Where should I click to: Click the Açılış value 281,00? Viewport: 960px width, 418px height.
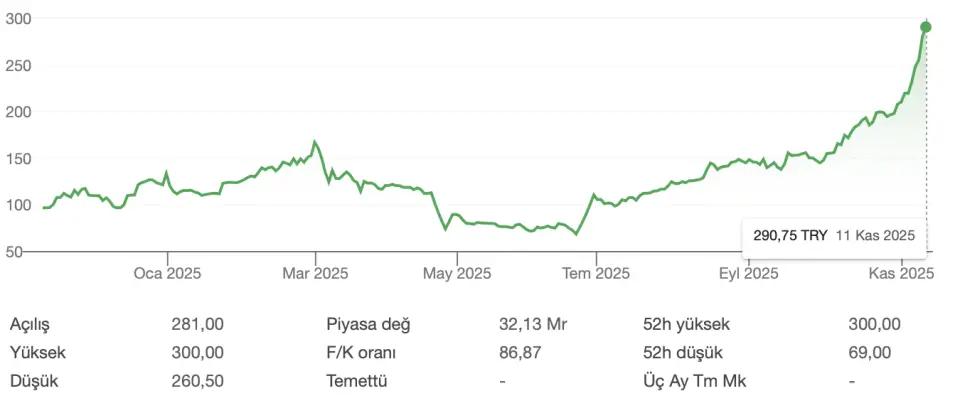click(198, 324)
